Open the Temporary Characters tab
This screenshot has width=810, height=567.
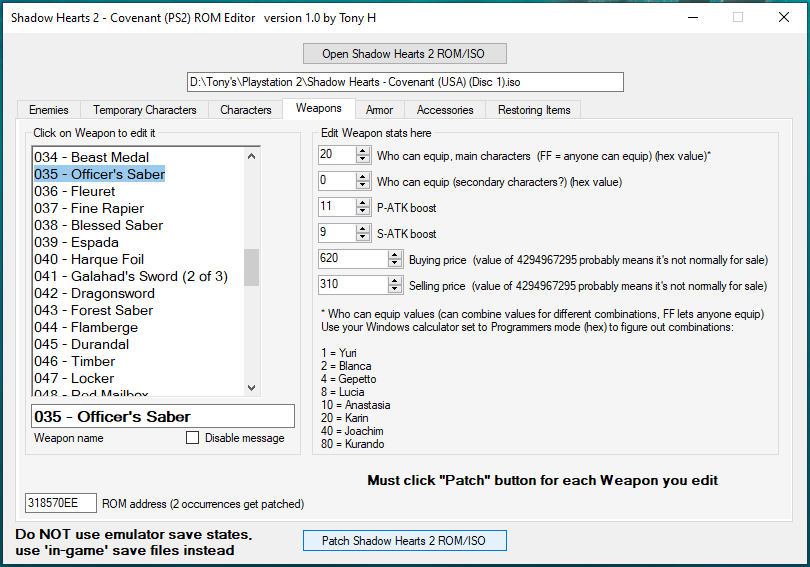(x=145, y=110)
